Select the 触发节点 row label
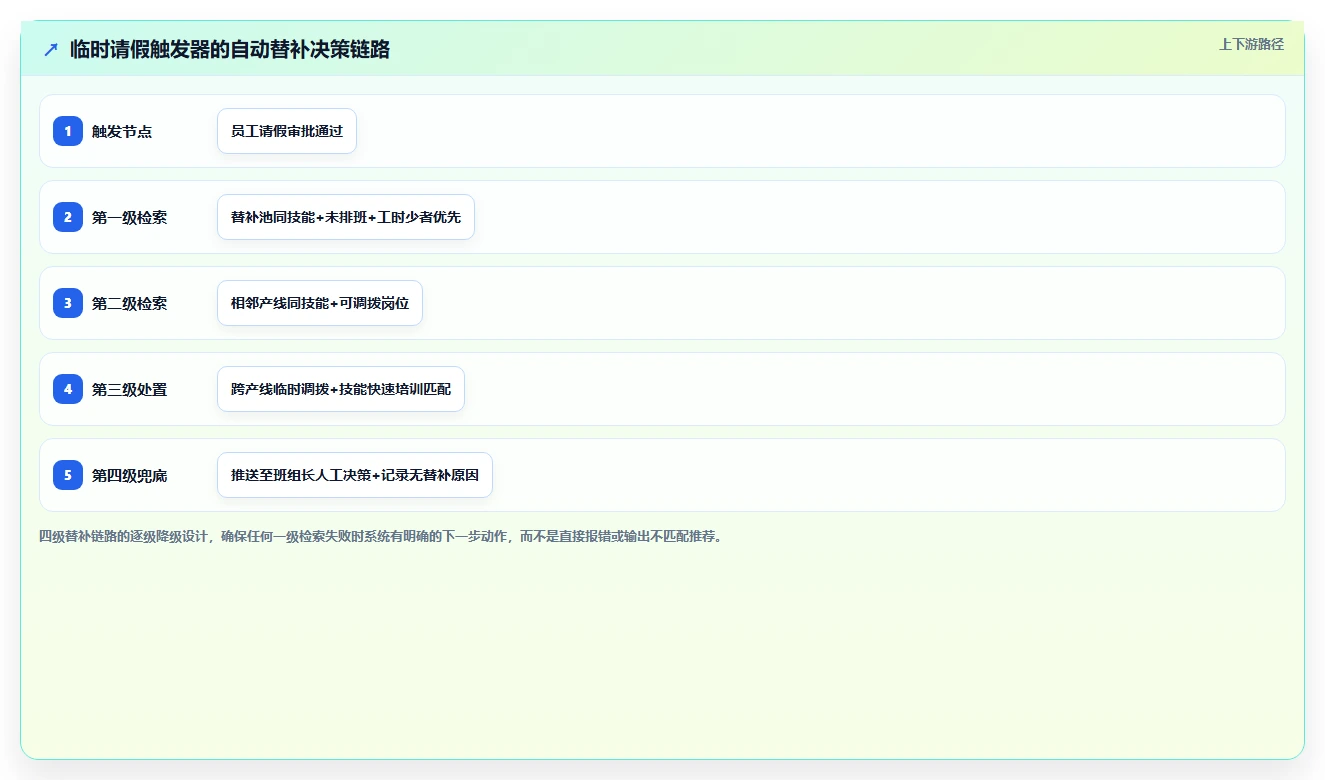1325x780 pixels. (x=122, y=131)
